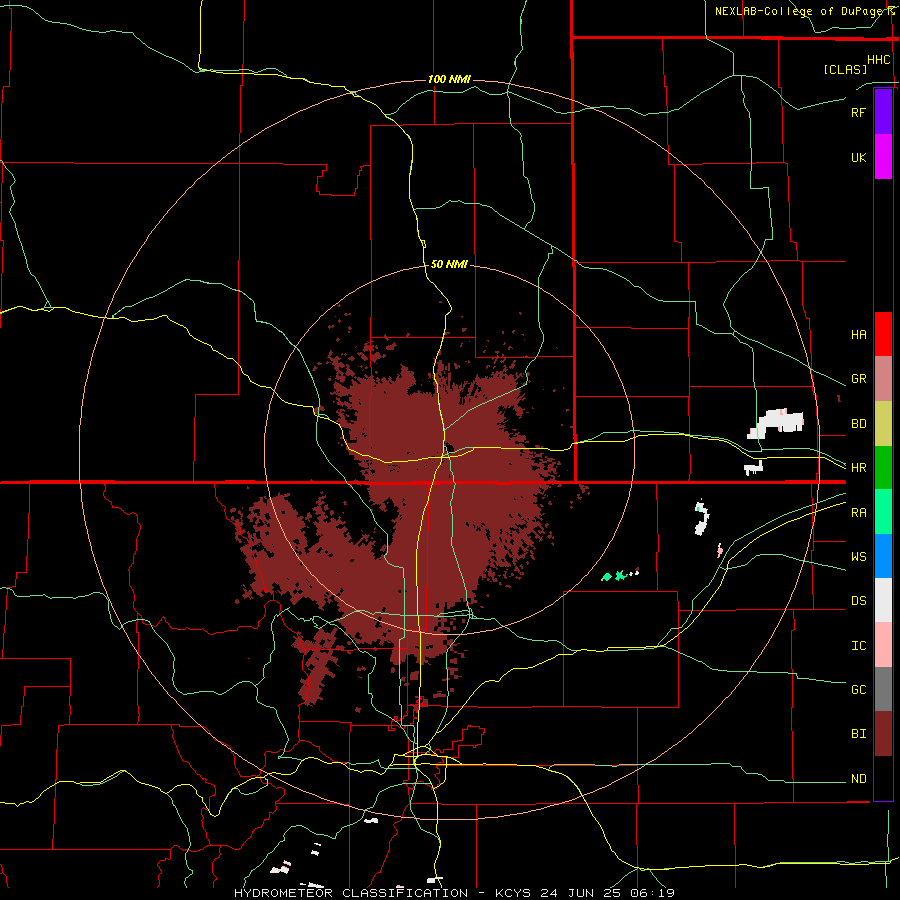This screenshot has width=900, height=900.
Task: Click the blue WS legend swatch
Action: tap(883, 556)
